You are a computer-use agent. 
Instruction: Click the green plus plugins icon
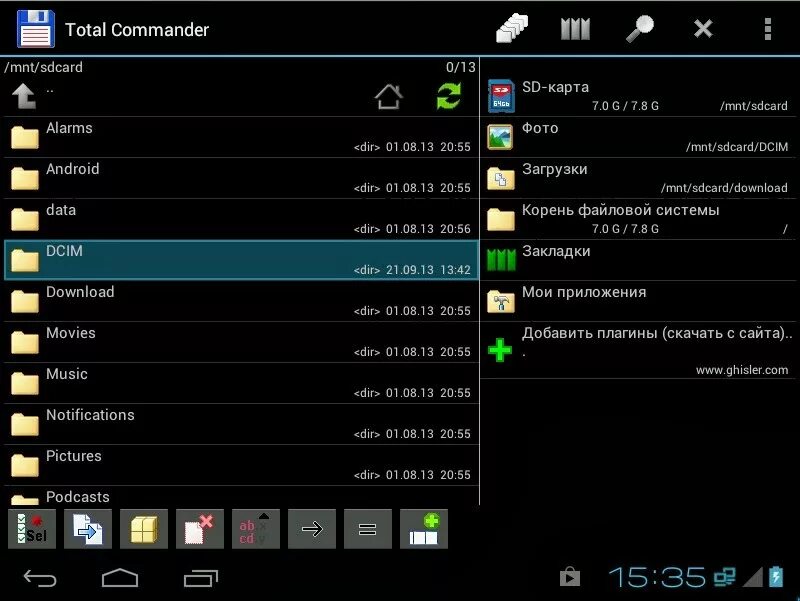click(499, 350)
